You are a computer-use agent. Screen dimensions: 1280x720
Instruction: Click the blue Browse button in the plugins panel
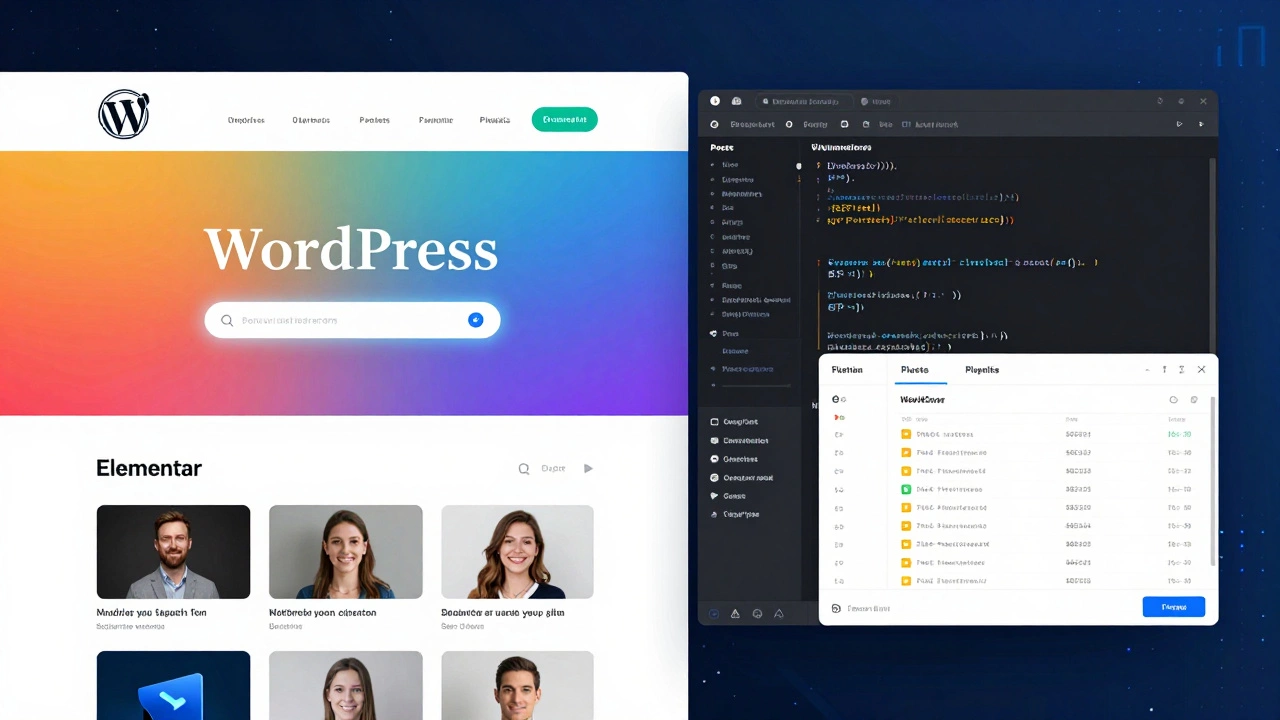click(1173, 607)
